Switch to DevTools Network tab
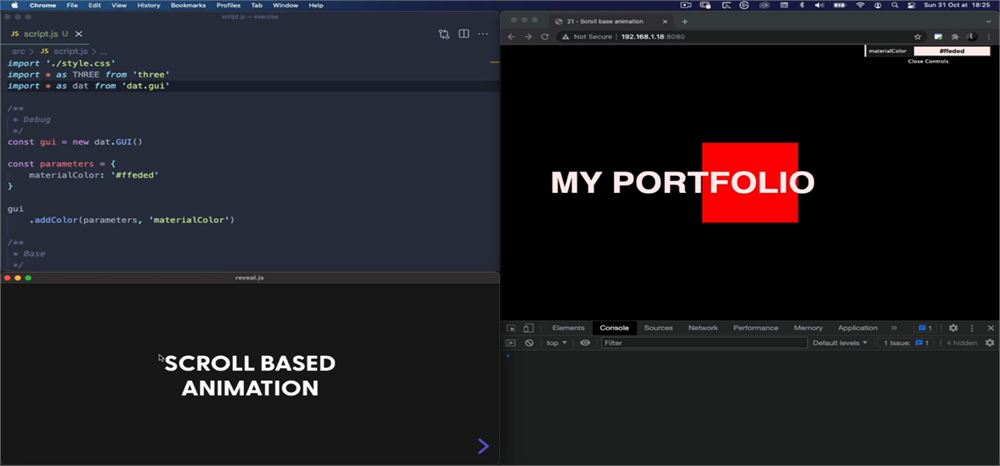The image size is (1000, 466). click(x=703, y=328)
